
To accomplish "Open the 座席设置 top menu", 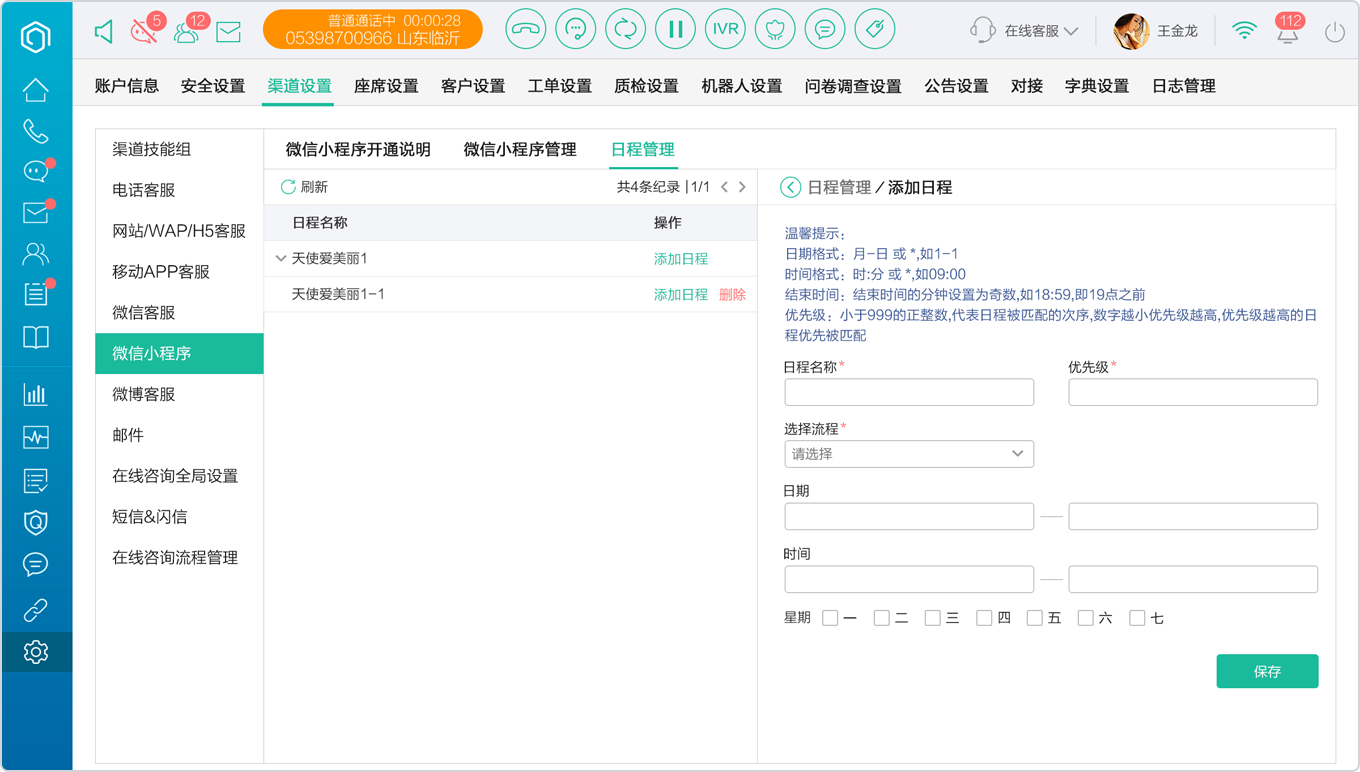I will tap(386, 86).
